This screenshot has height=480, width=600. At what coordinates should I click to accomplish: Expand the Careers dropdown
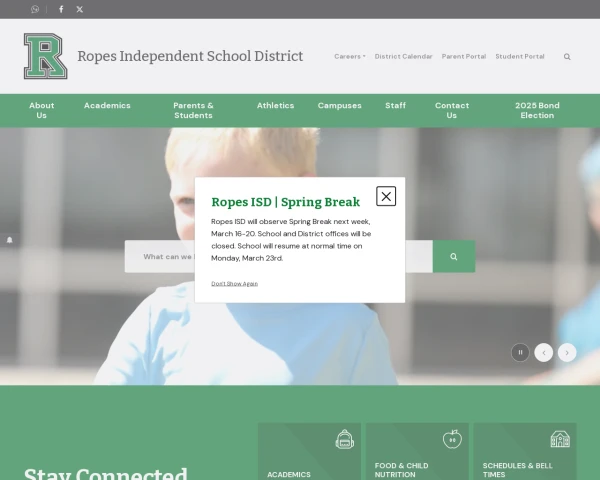[x=350, y=56]
